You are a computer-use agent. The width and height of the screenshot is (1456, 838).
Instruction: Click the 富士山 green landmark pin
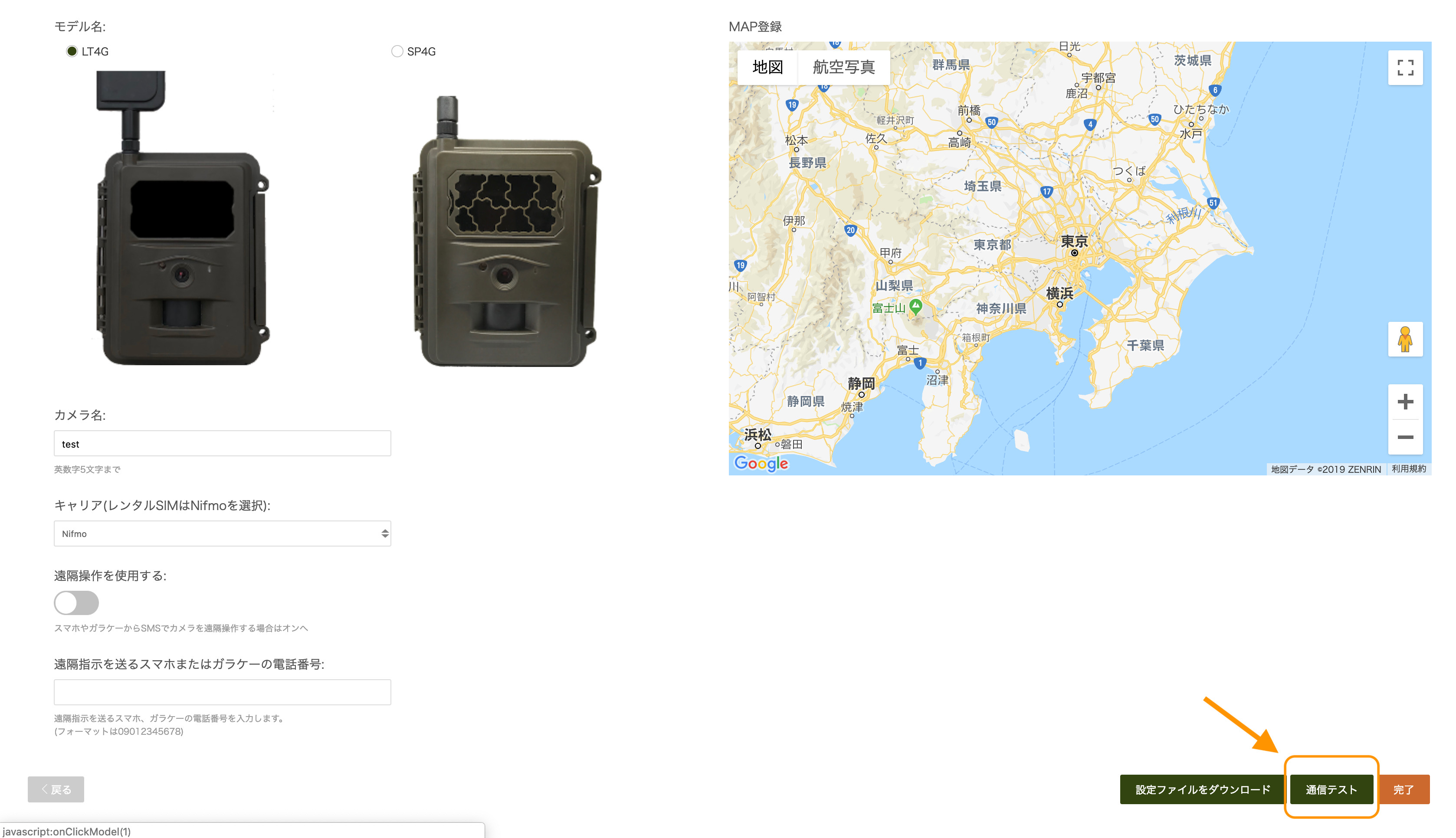point(915,306)
